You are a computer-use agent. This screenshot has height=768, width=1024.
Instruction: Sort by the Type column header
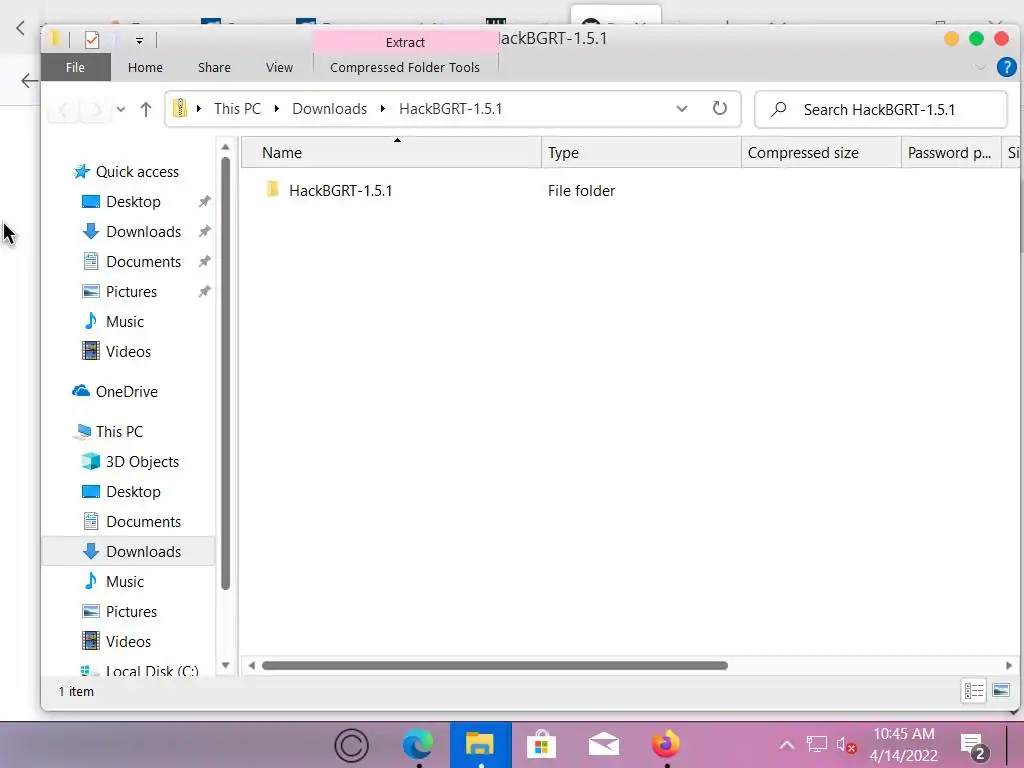pyautogui.click(x=641, y=153)
